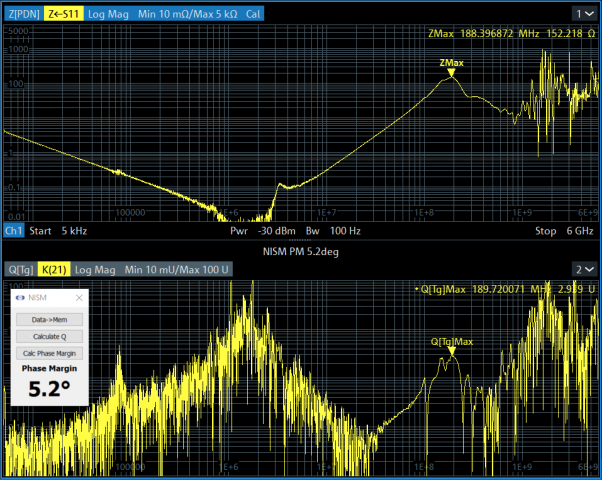Click the Phase Margin heading in the NISM dialog
This screenshot has width=602, height=480.
click(x=50, y=368)
